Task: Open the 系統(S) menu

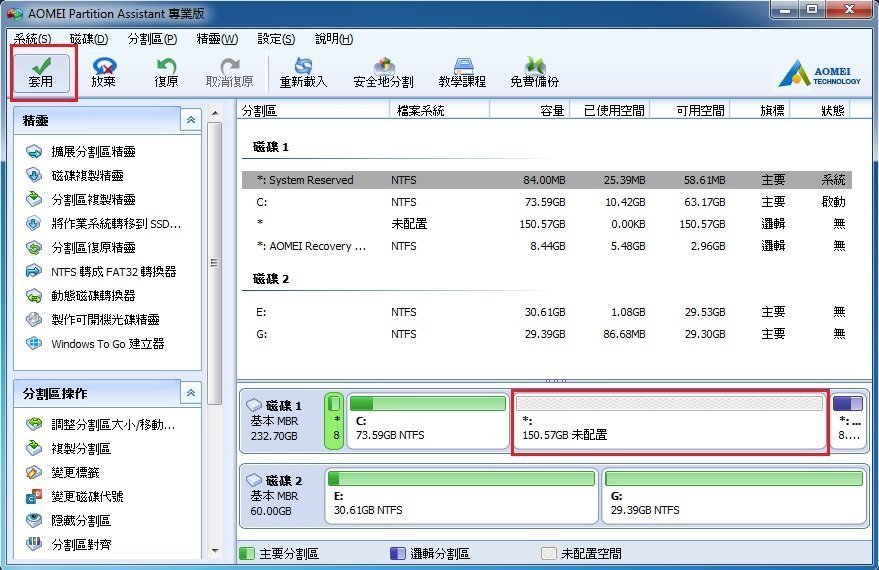Action: click(33, 39)
